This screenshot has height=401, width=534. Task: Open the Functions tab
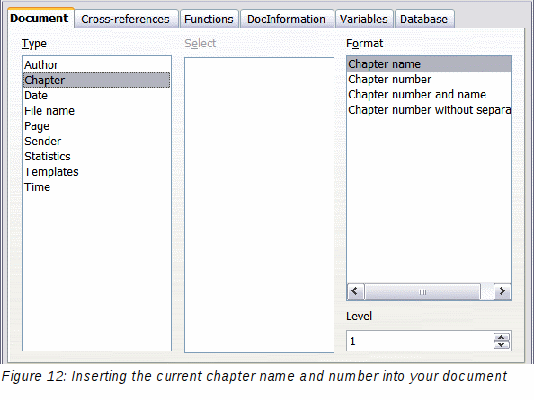(x=209, y=19)
